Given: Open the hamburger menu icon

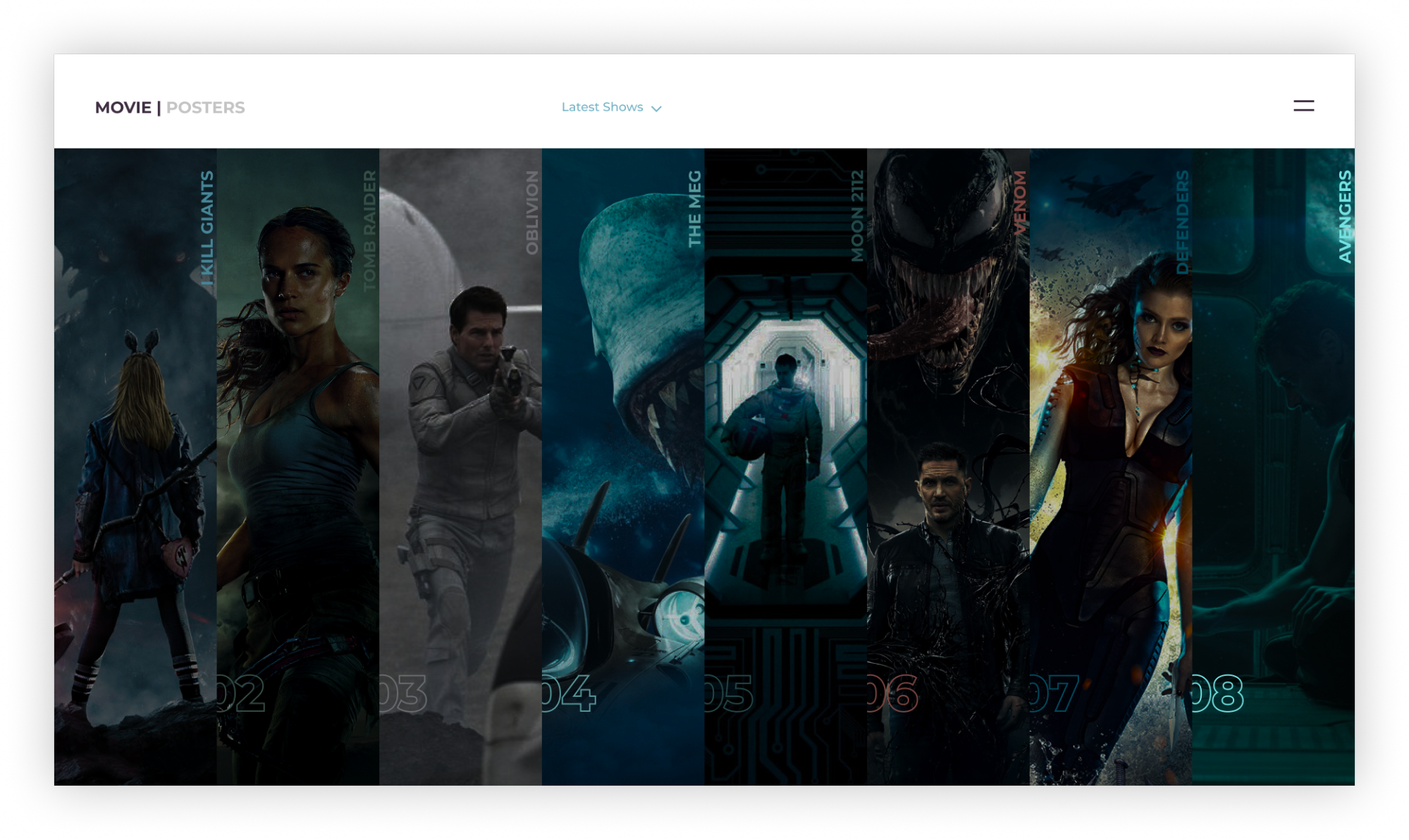Looking at the screenshot, I should point(1303,106).
